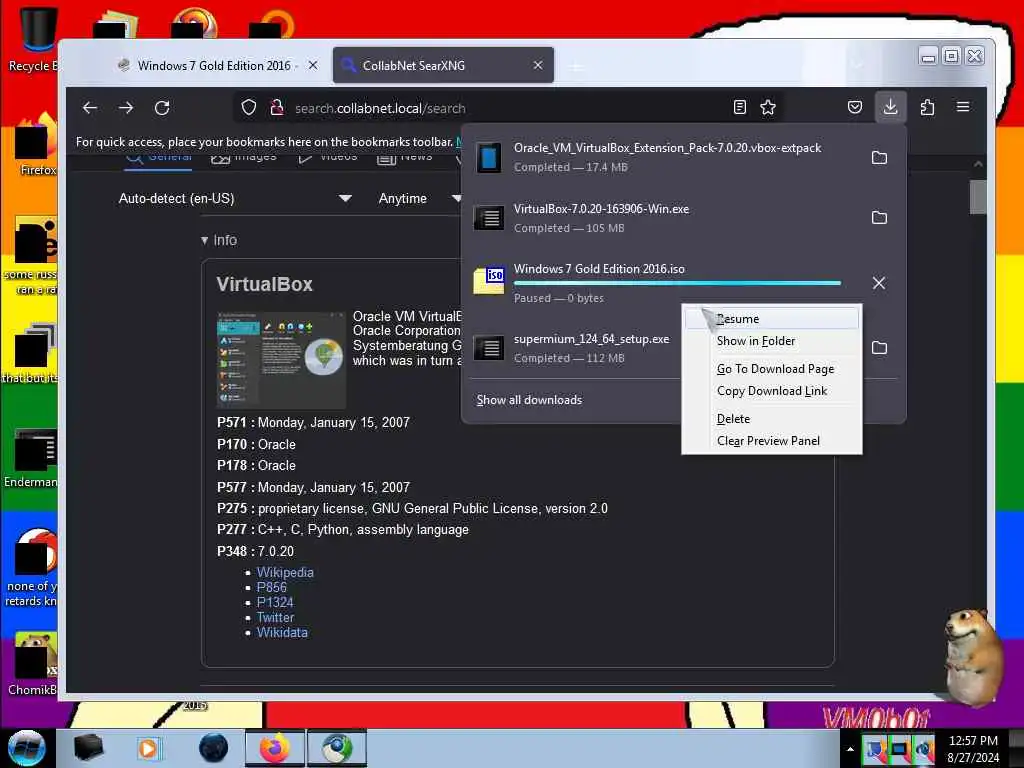
Task: Open the Twitter link in the infobox
Action: click(276, 617)
